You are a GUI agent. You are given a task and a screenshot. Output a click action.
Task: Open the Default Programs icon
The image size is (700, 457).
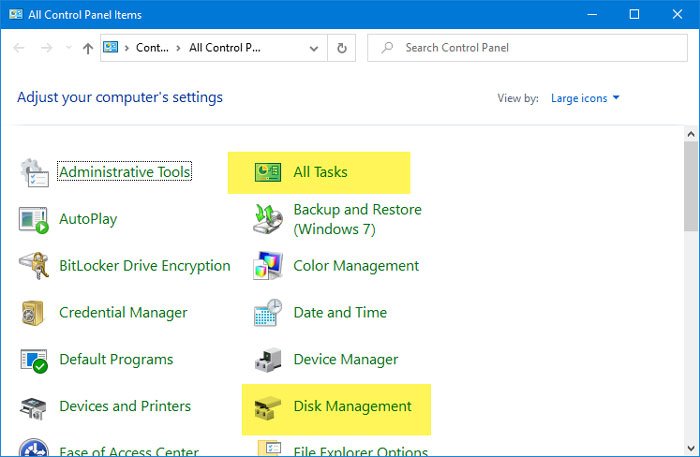34,361
